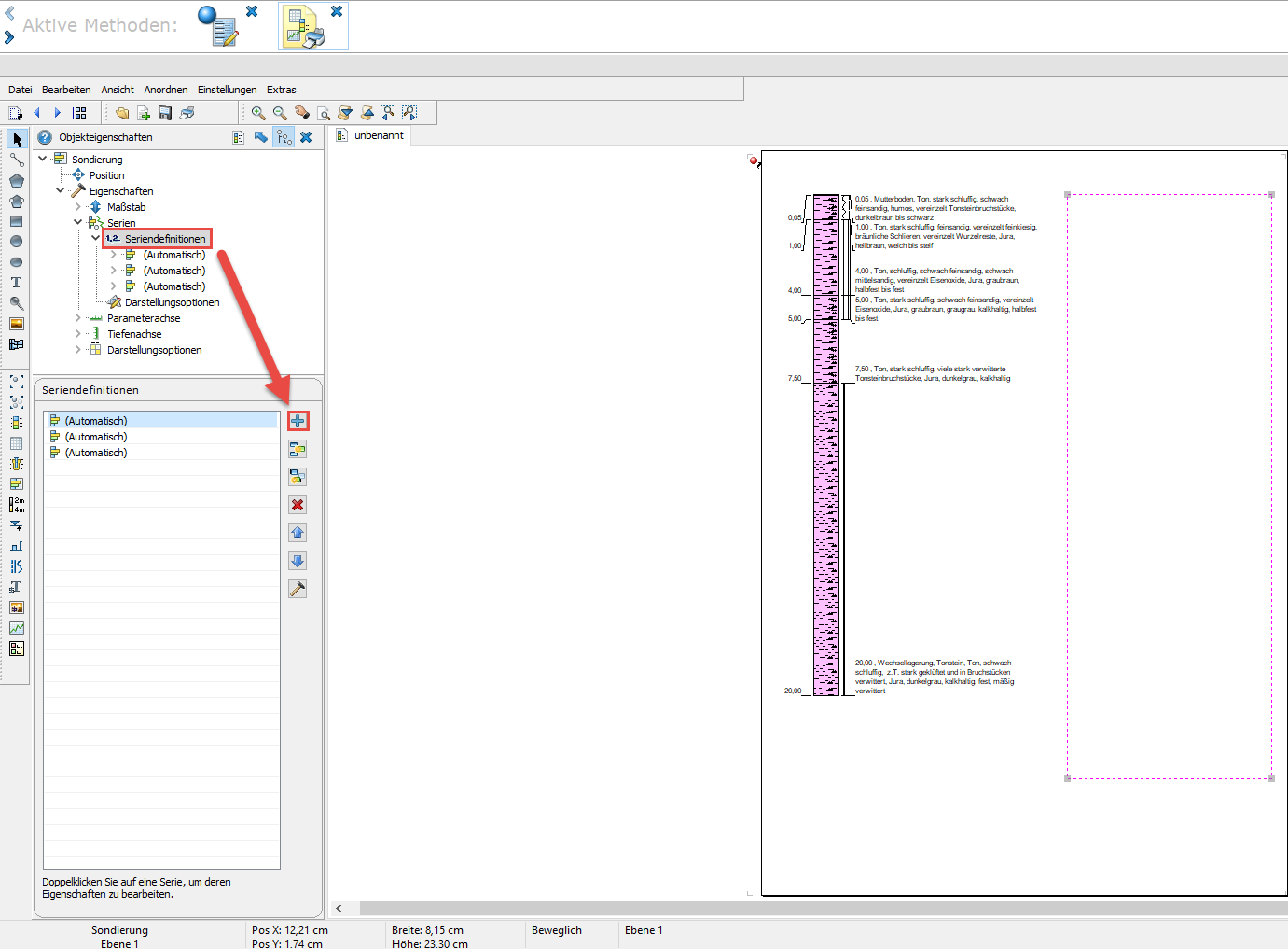Click the blue plus add series button
Screen dimensions: 1288x949
(x=298, y=421)
